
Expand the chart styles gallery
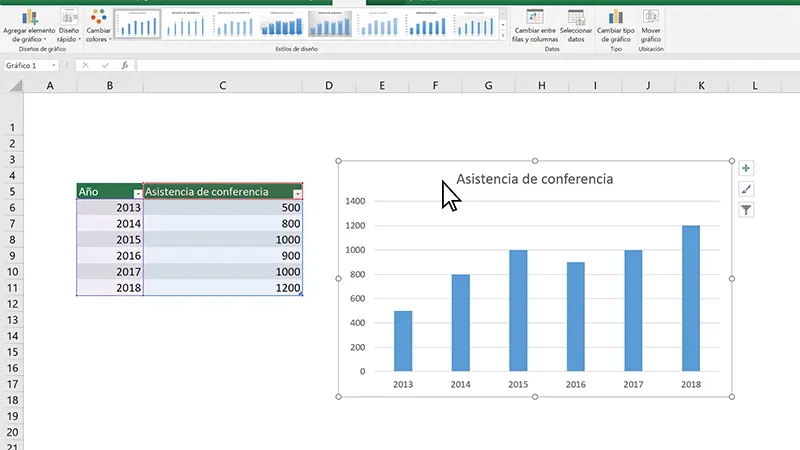pyautogui.click(x=502, y=34)
